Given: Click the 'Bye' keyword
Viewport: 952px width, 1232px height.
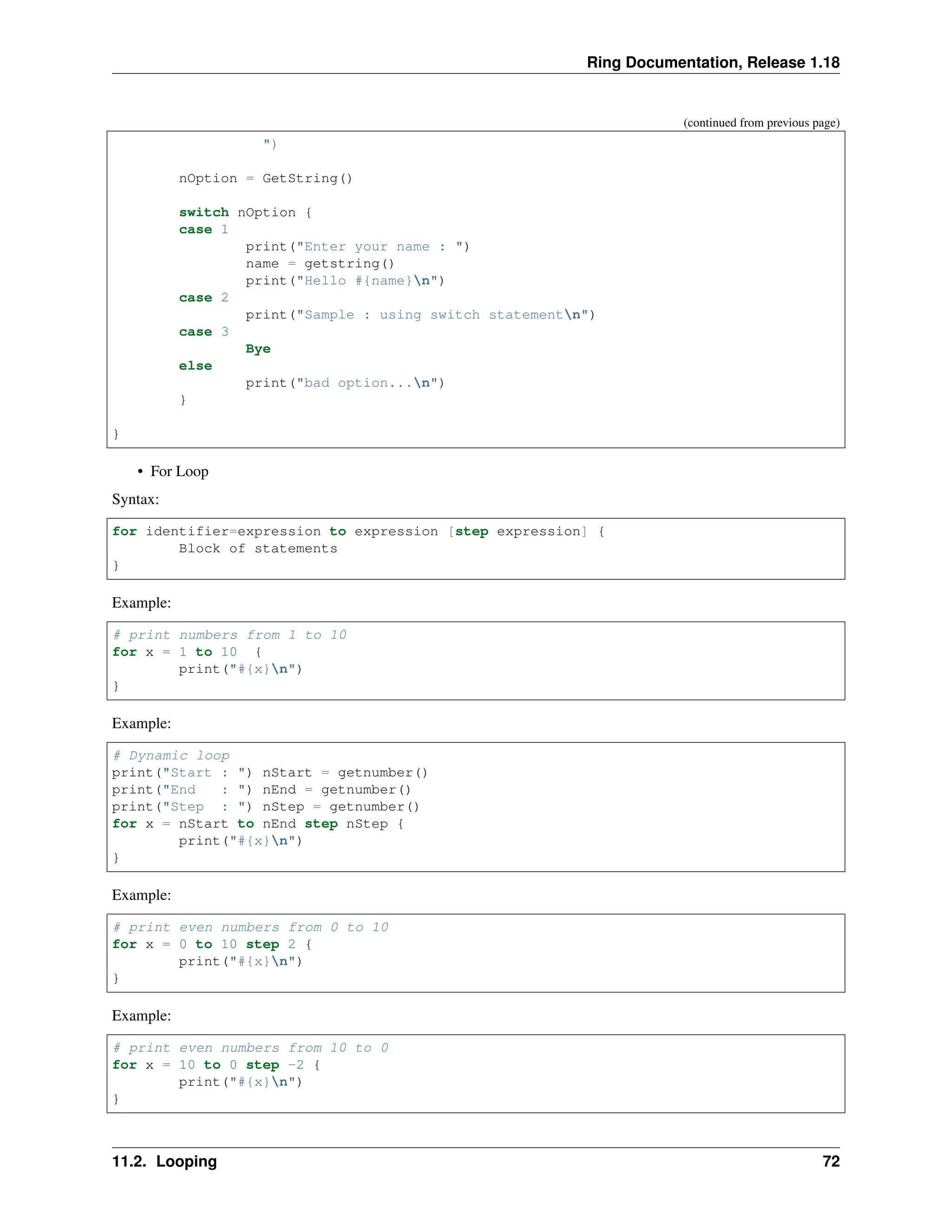Looking at the screenshot, I should [x=258, y=349].
